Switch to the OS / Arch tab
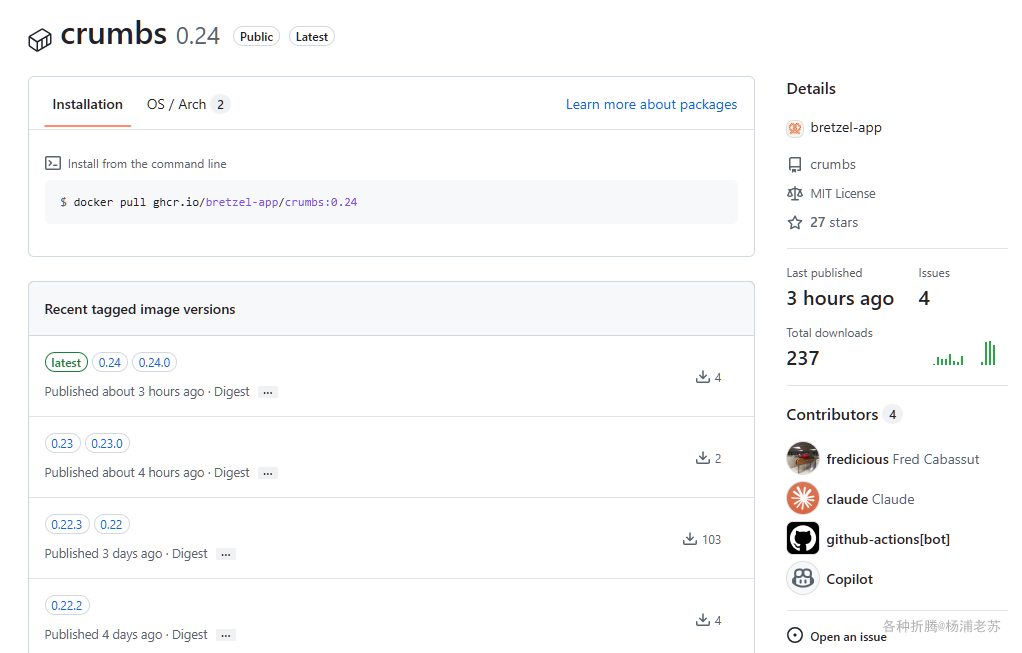This screenshot has width=1022, height=653. (188, 104)
